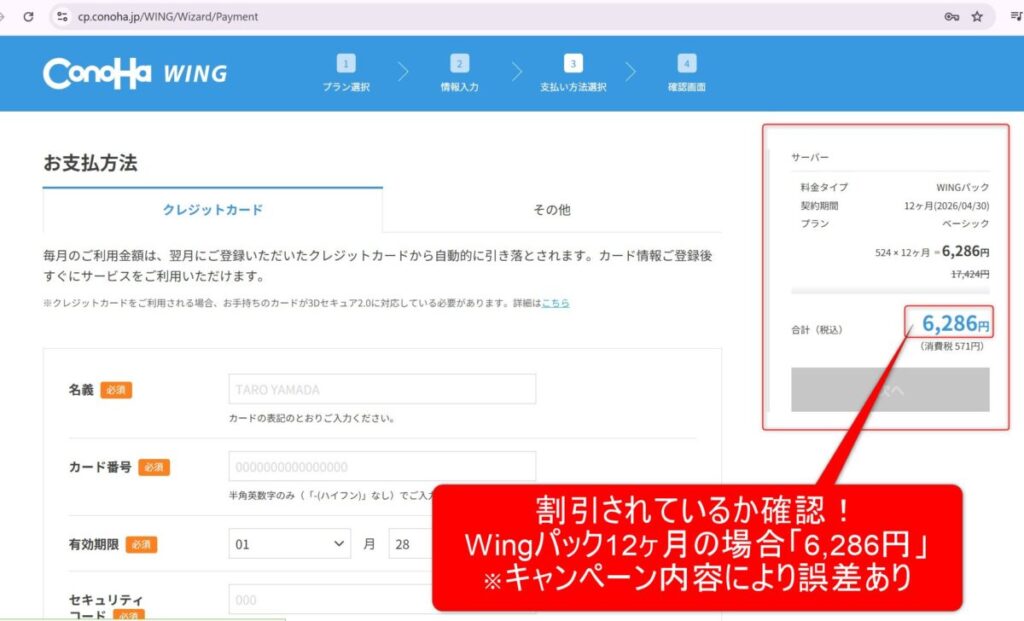Viewport: 1024px width, 621px height.
Task: Go to step 4 確認画面
Action: [x=686, y=72]
